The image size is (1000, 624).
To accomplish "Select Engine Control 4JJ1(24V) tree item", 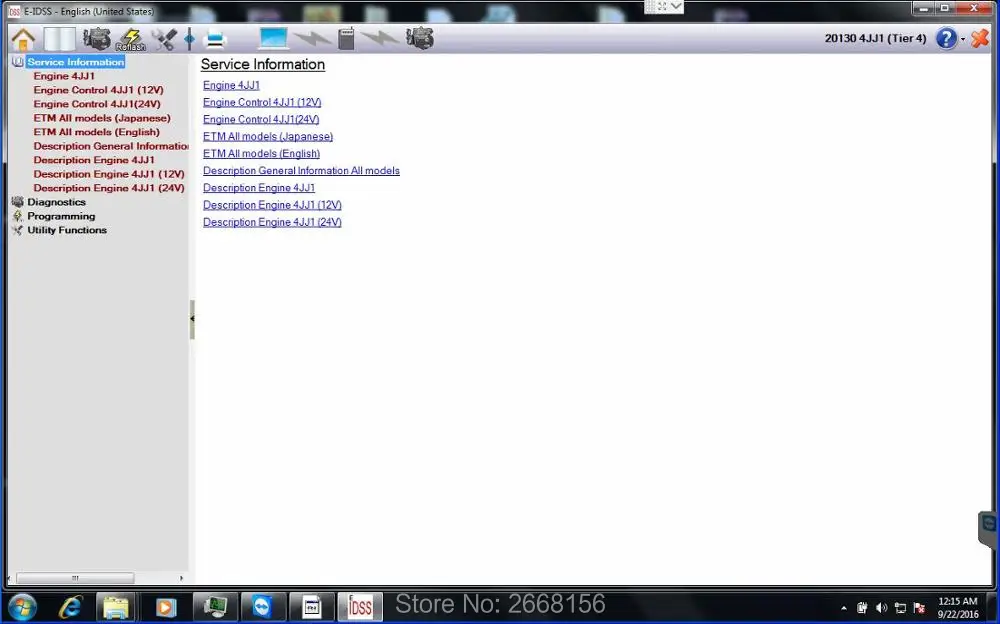I will pyautogui.click(x=97, y=104).
